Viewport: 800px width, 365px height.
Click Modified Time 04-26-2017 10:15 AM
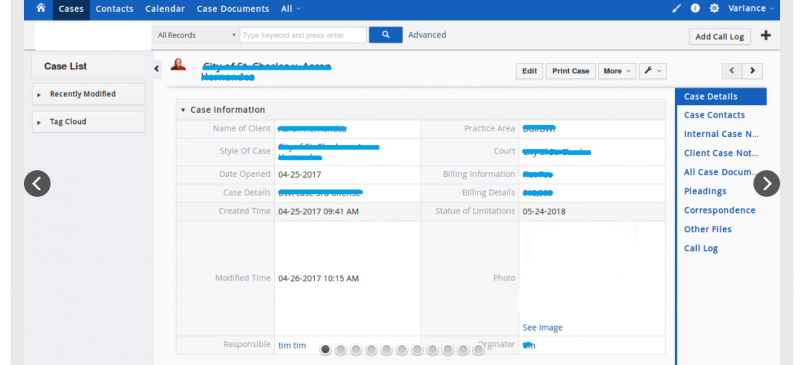[x=318, y=279]
